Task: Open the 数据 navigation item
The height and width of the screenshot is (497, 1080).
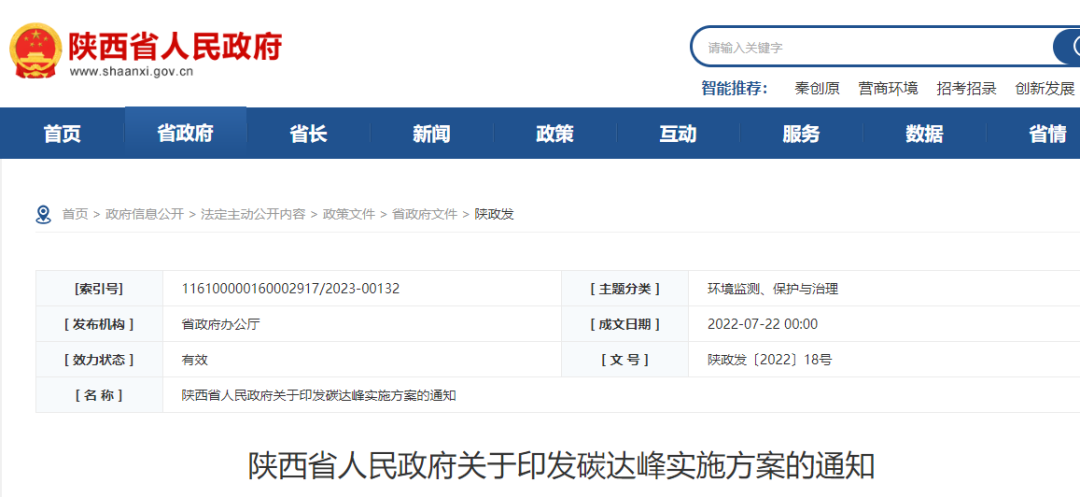Action: tap(924, 134)
